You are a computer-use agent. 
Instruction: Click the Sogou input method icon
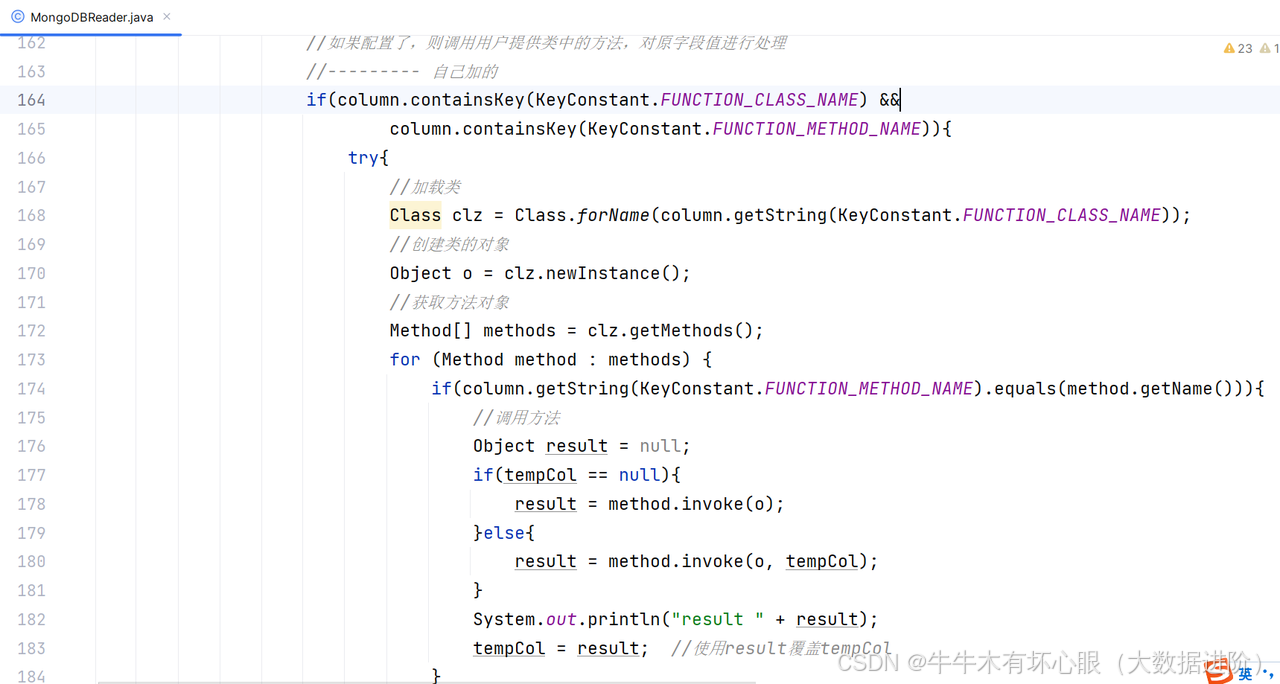[x=1219, y=673]
